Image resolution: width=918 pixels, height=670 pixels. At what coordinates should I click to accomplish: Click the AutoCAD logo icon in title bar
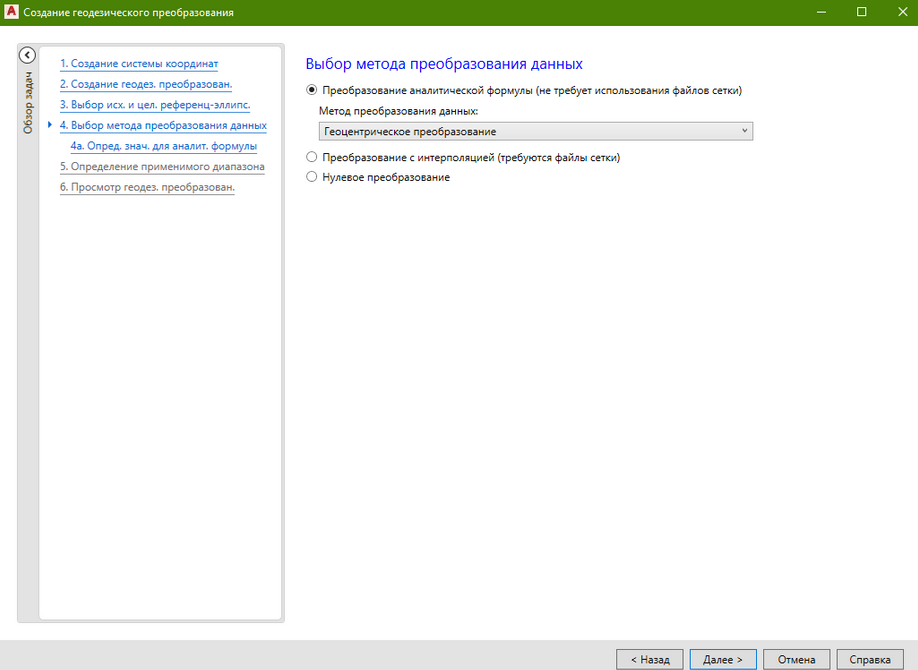[12, 12]
